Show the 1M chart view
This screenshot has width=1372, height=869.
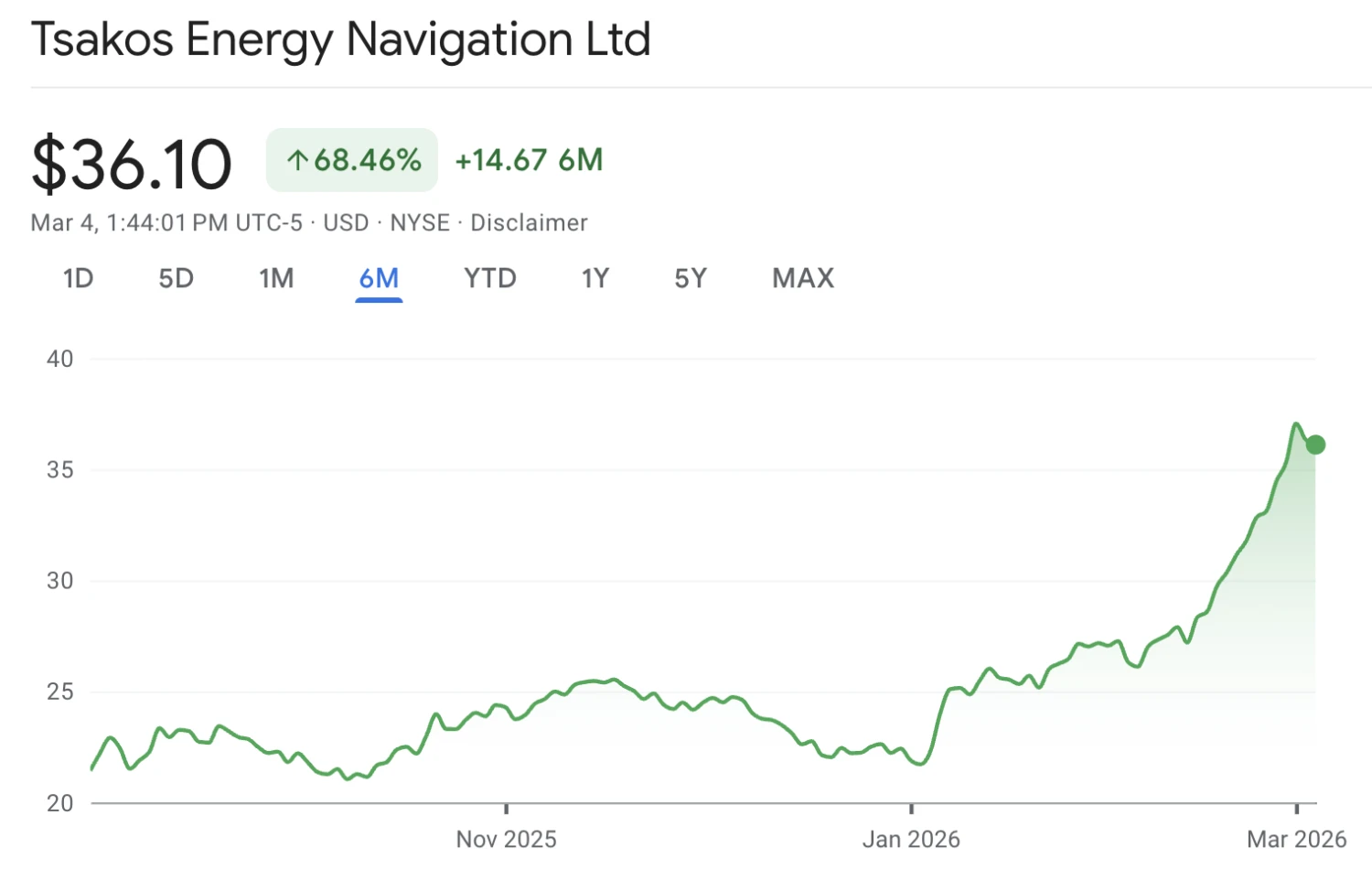click(x=276, y=278)
